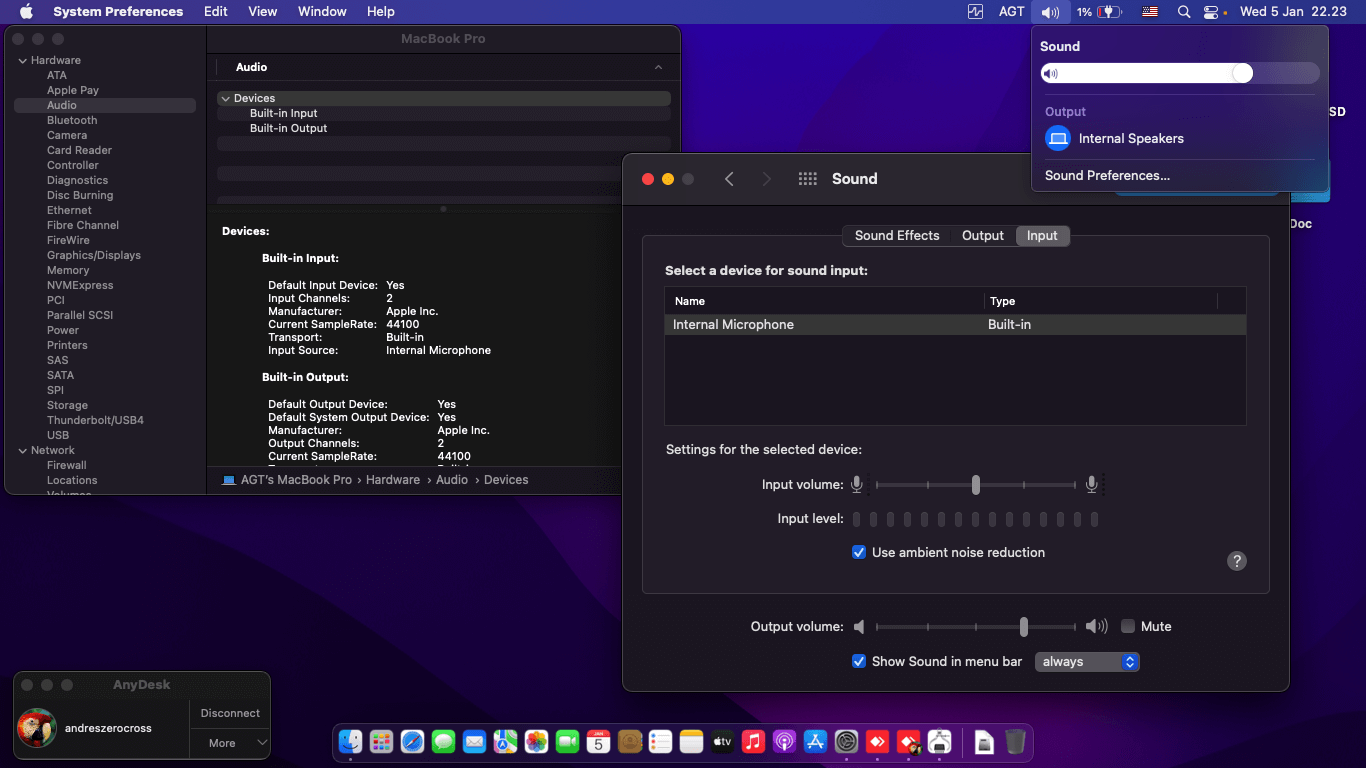1366x768 pixels.
Task: Open App Store from the Dock
Action: (815, 742)
